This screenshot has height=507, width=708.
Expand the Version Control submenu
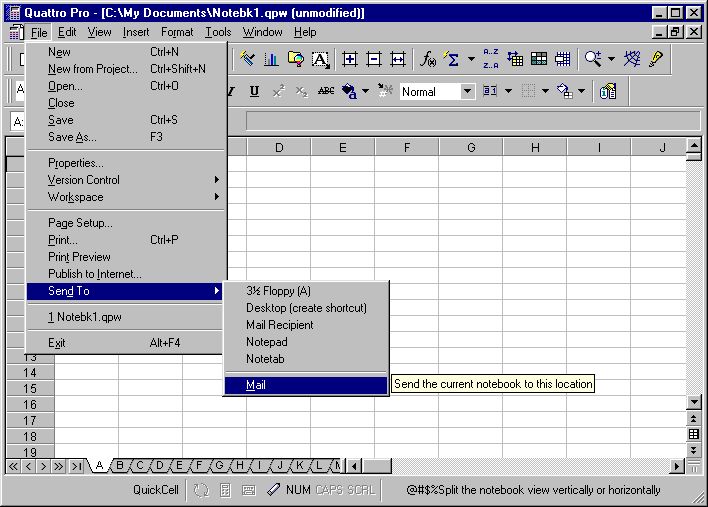click(x=126, y=180)
